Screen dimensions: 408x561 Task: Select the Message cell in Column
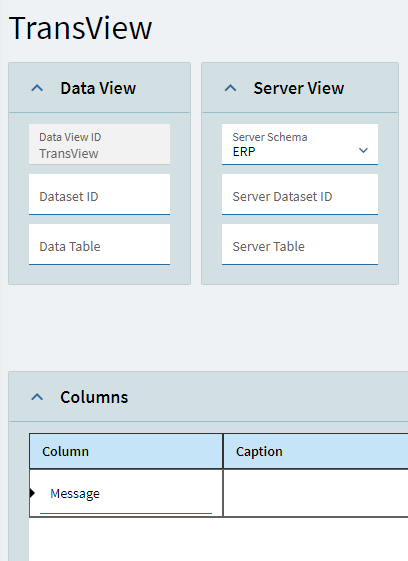point(126,493)
